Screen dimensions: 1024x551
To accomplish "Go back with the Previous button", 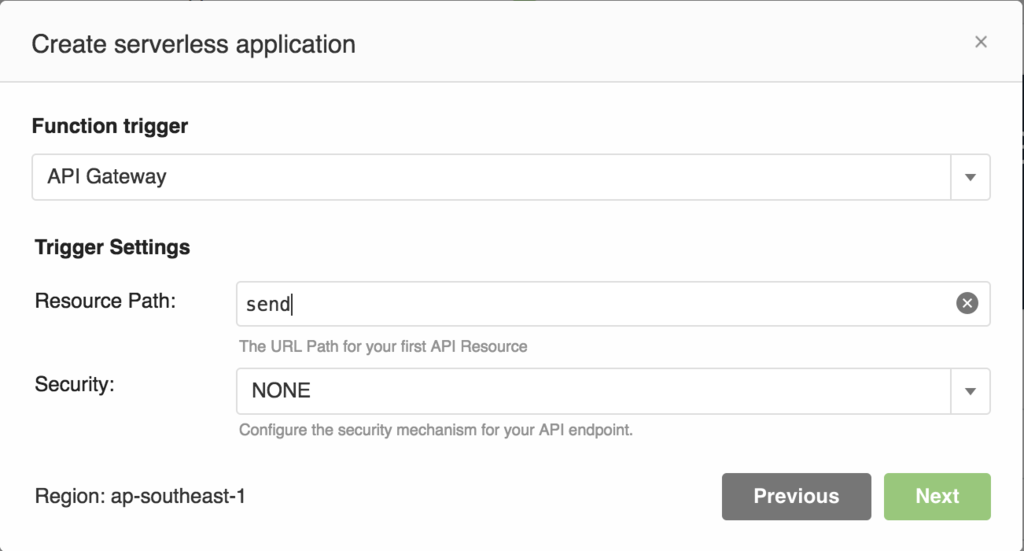I will pos(796,496).
